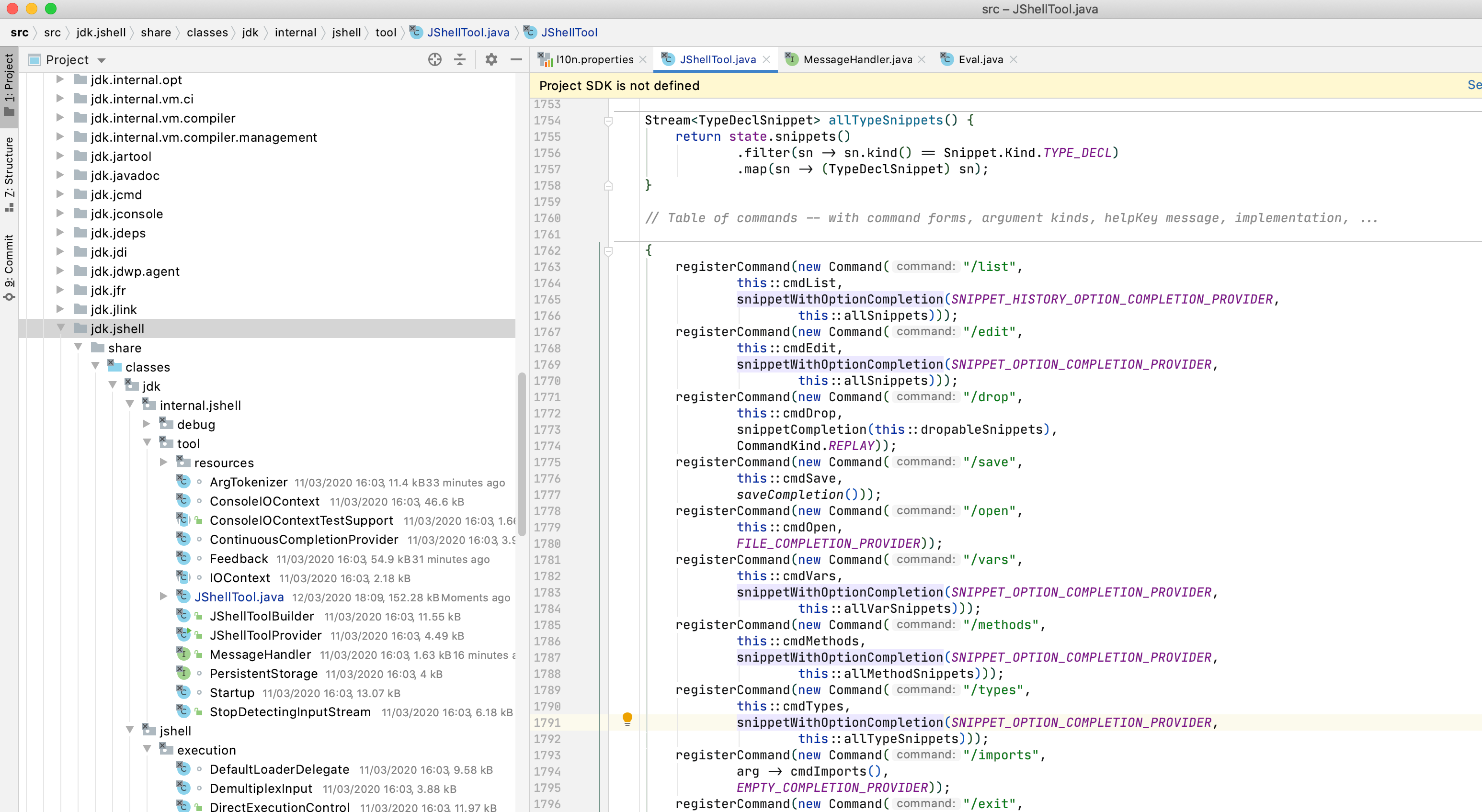The width and height of the screenshot is (1482, 812).
Task: Click the yellow bulb icon on line 1790
Action: click(626, 720)
